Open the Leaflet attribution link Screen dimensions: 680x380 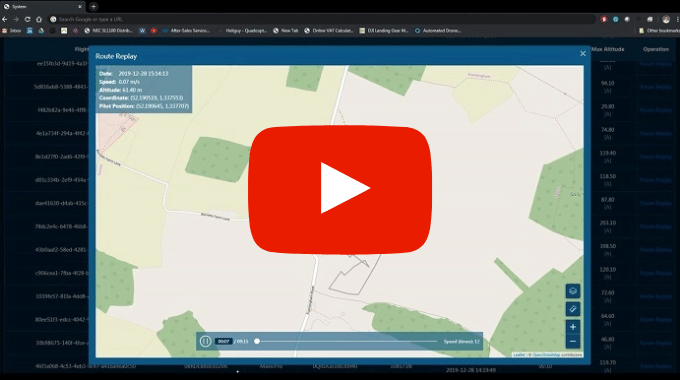(519, 355)
